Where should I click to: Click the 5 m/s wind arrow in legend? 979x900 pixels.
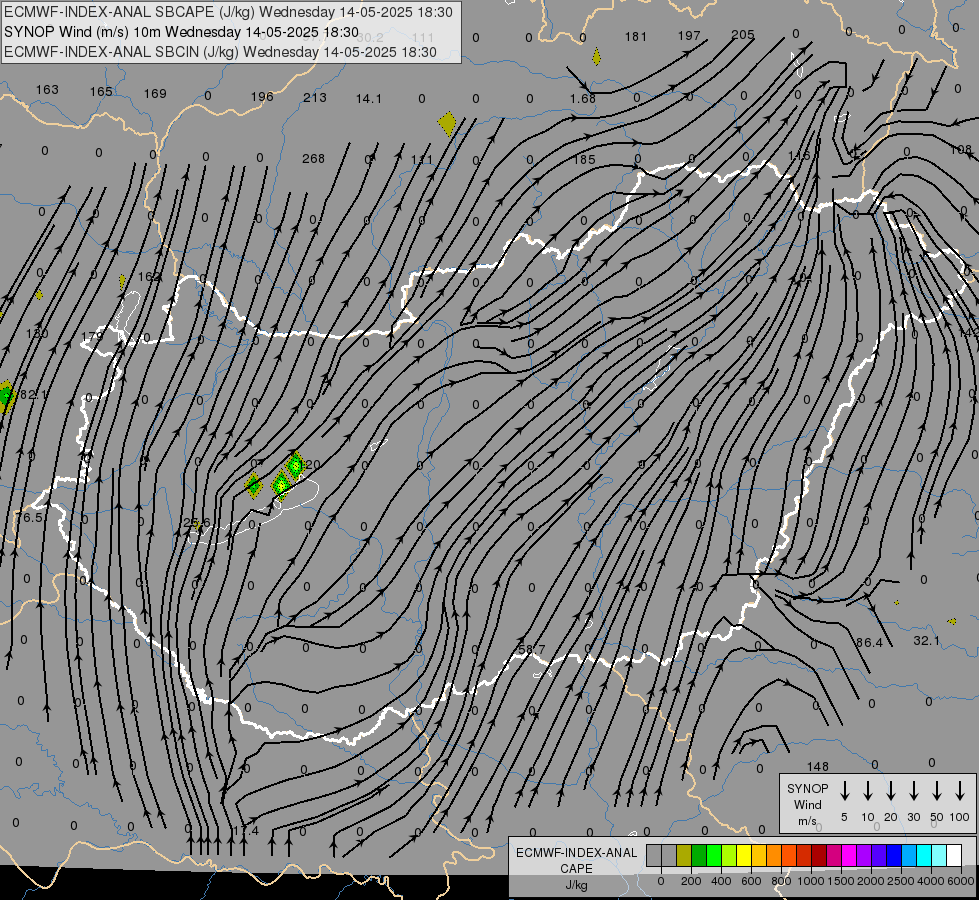[844, 790]
